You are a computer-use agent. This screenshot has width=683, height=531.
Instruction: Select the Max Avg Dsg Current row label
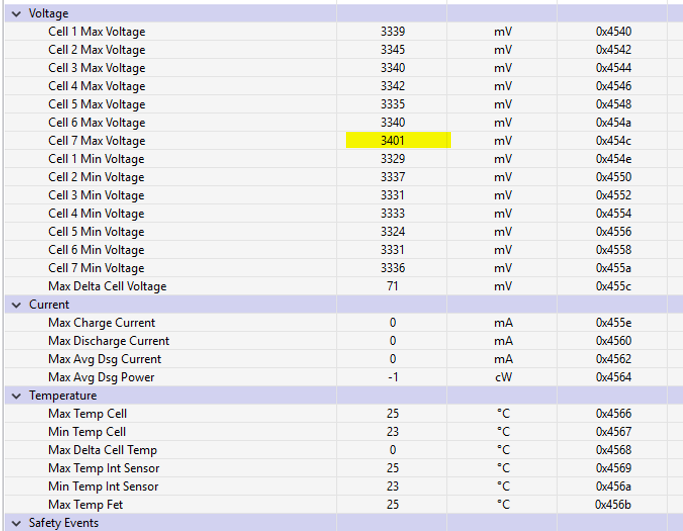click(x=105, y=359)
